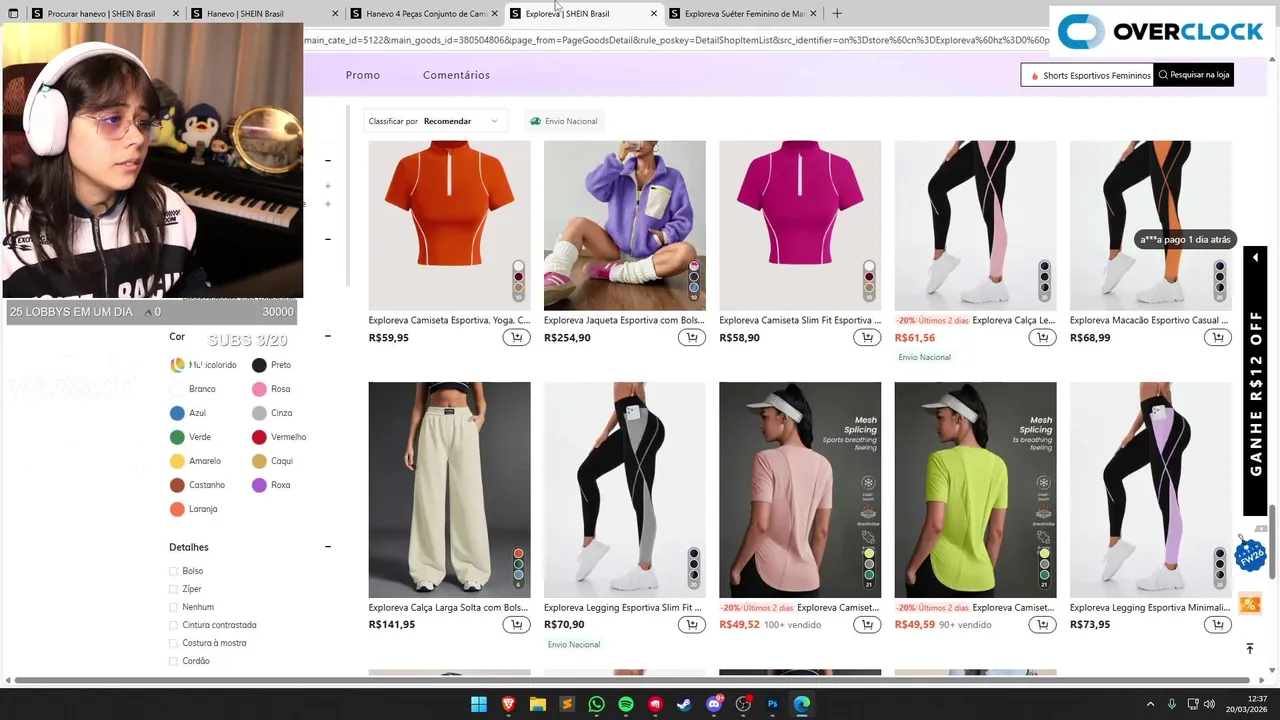
Task: Open Exploreva Jaqueta Esportiva com Bolso title
Action: [x=624, y=321]
